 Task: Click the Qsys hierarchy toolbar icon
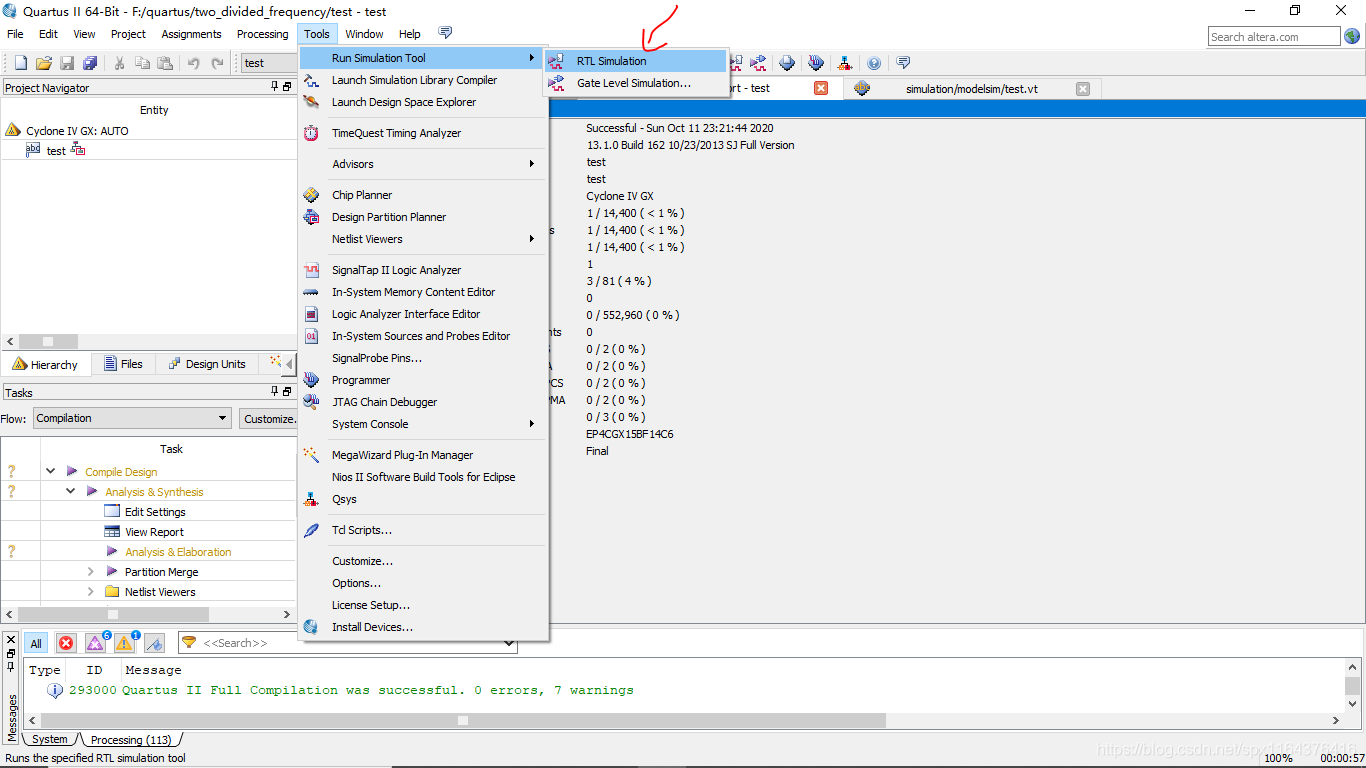click(845, 63)
